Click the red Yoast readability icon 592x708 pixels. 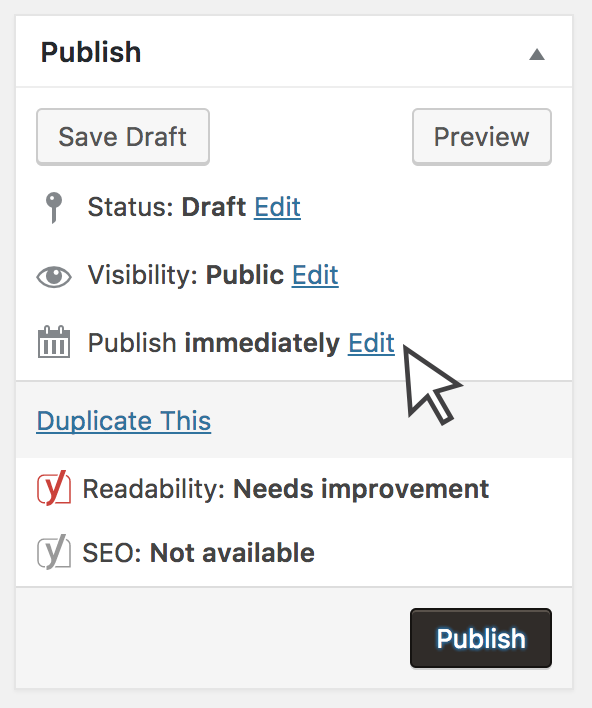(54, 488)
